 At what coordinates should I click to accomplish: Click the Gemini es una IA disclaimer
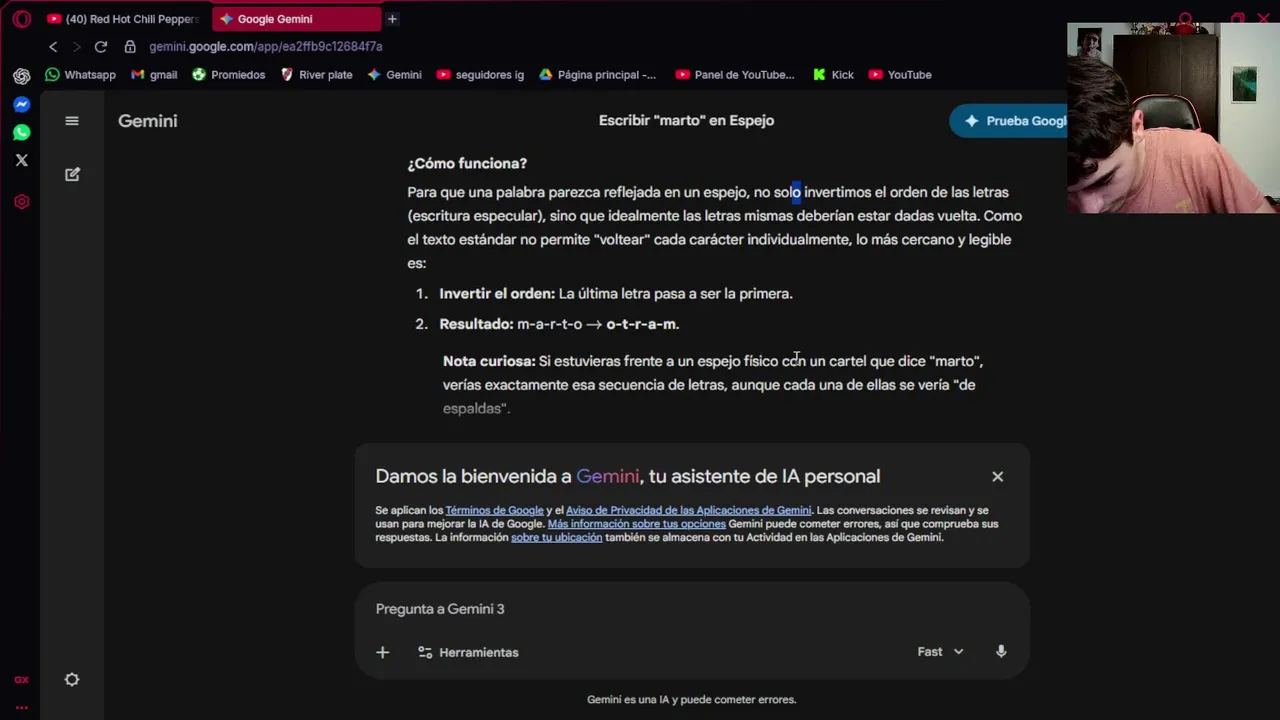(x=691, y=700)
